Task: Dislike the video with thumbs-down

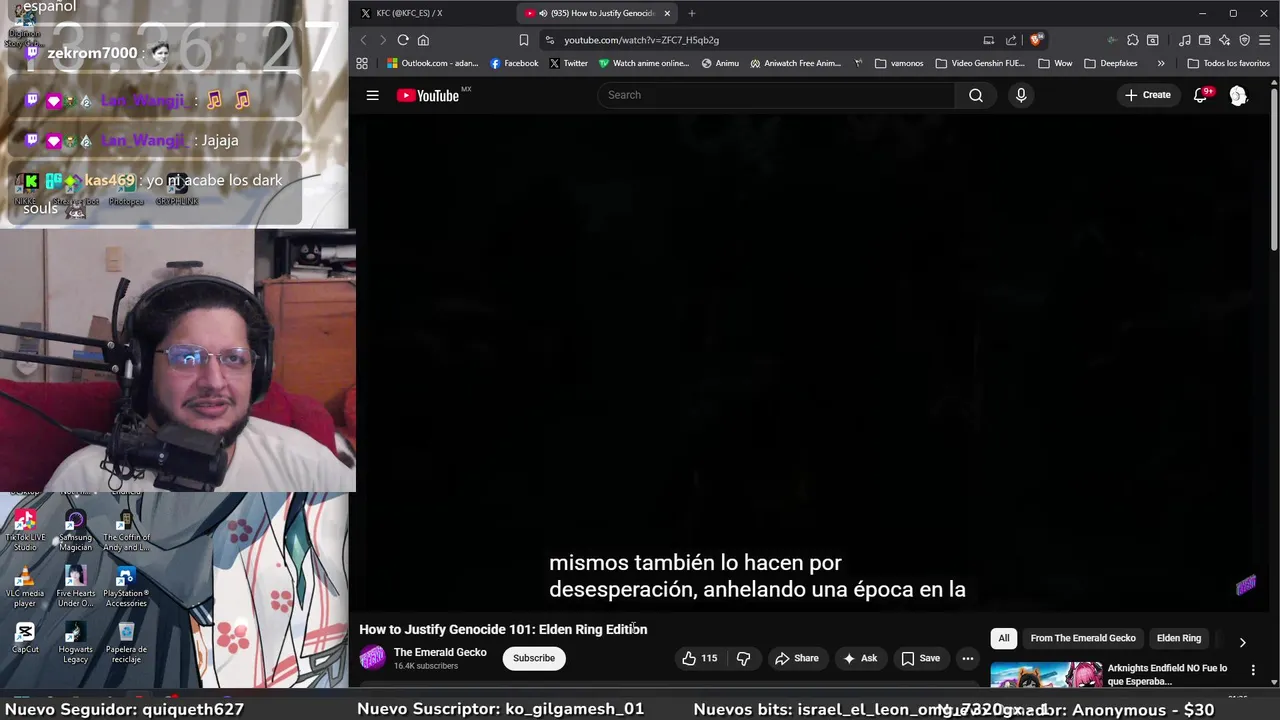Action: (743, 658)
